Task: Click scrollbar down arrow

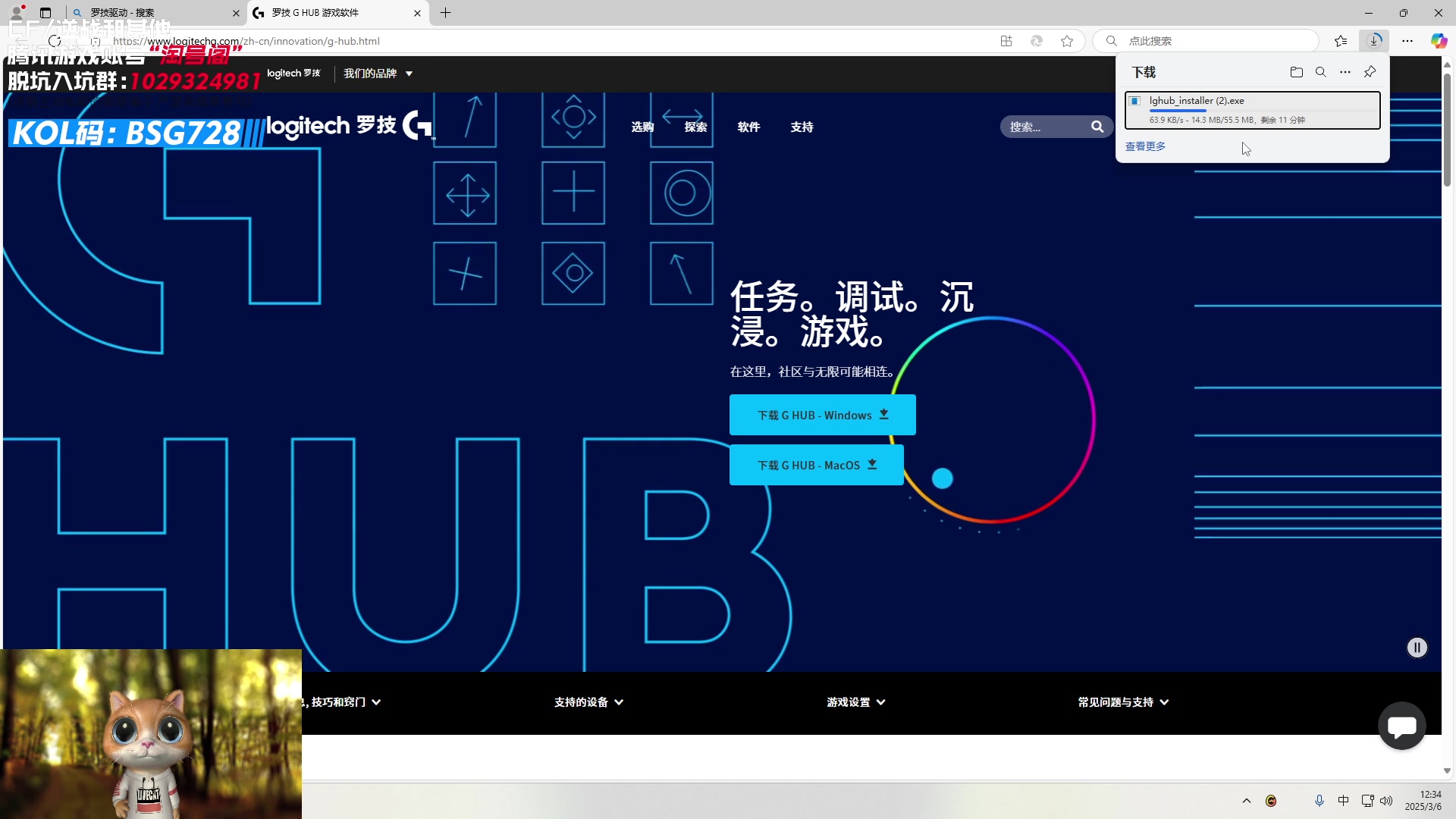Action: click(1447, 771)
